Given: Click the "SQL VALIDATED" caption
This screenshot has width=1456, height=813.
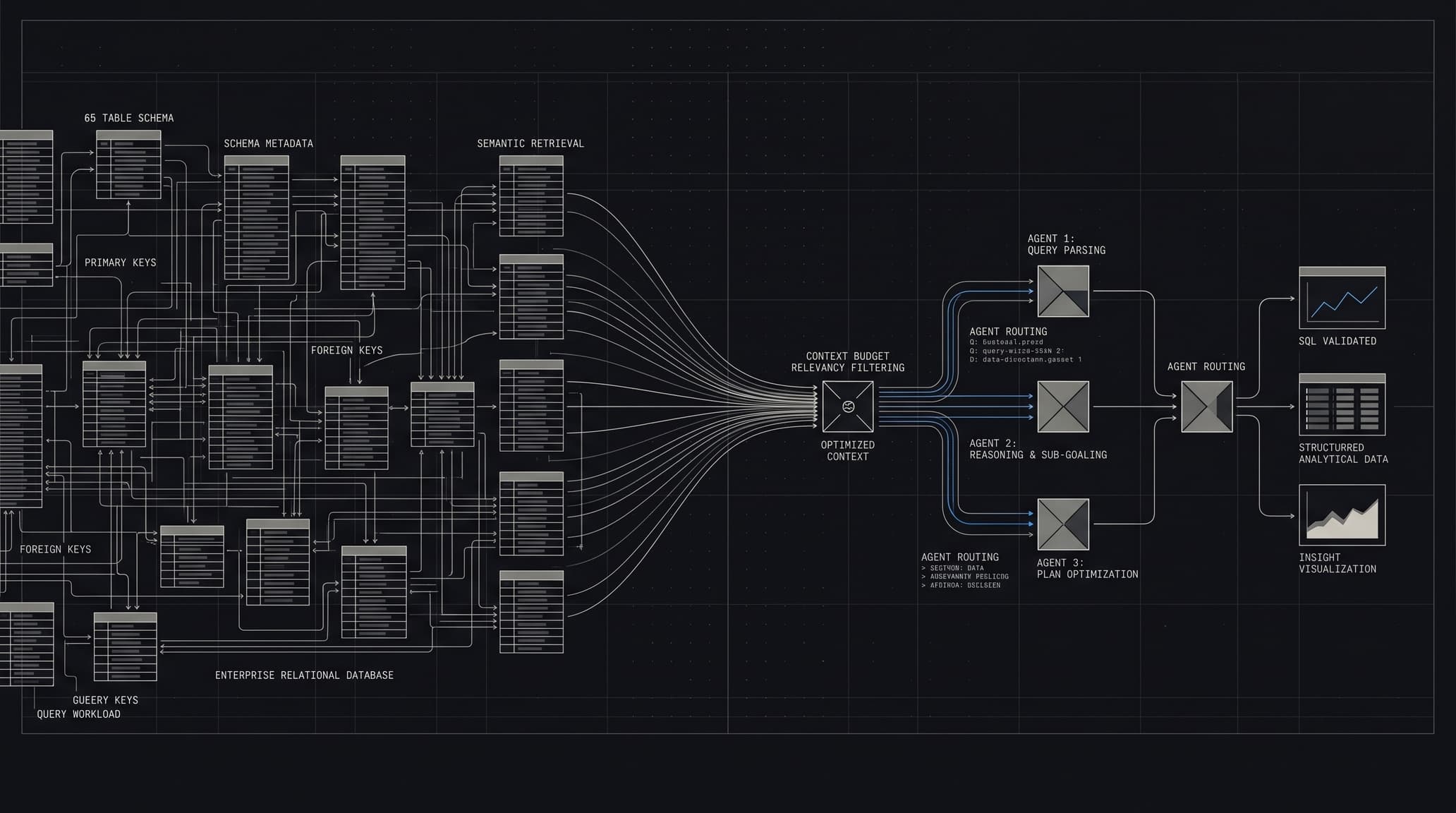Looking at the screenshot, I should (x=1337, y=341).
